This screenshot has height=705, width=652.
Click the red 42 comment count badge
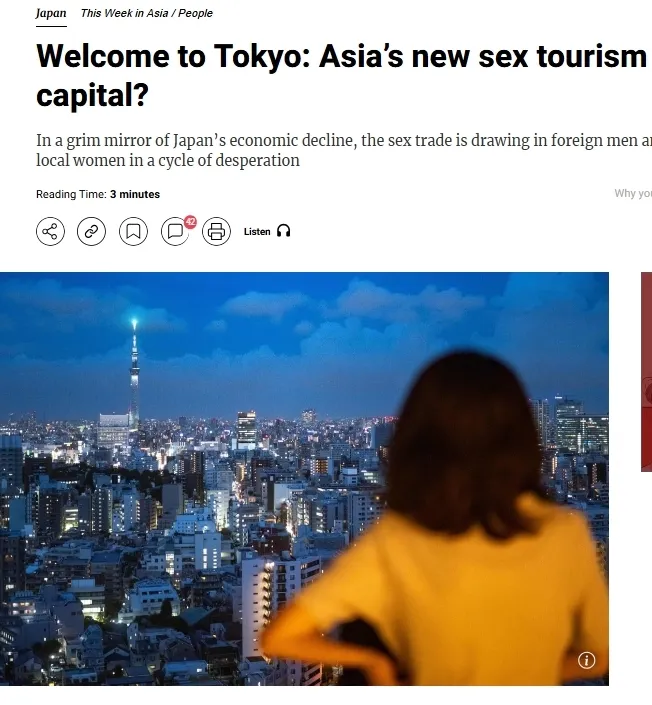[x=190, y=222]
